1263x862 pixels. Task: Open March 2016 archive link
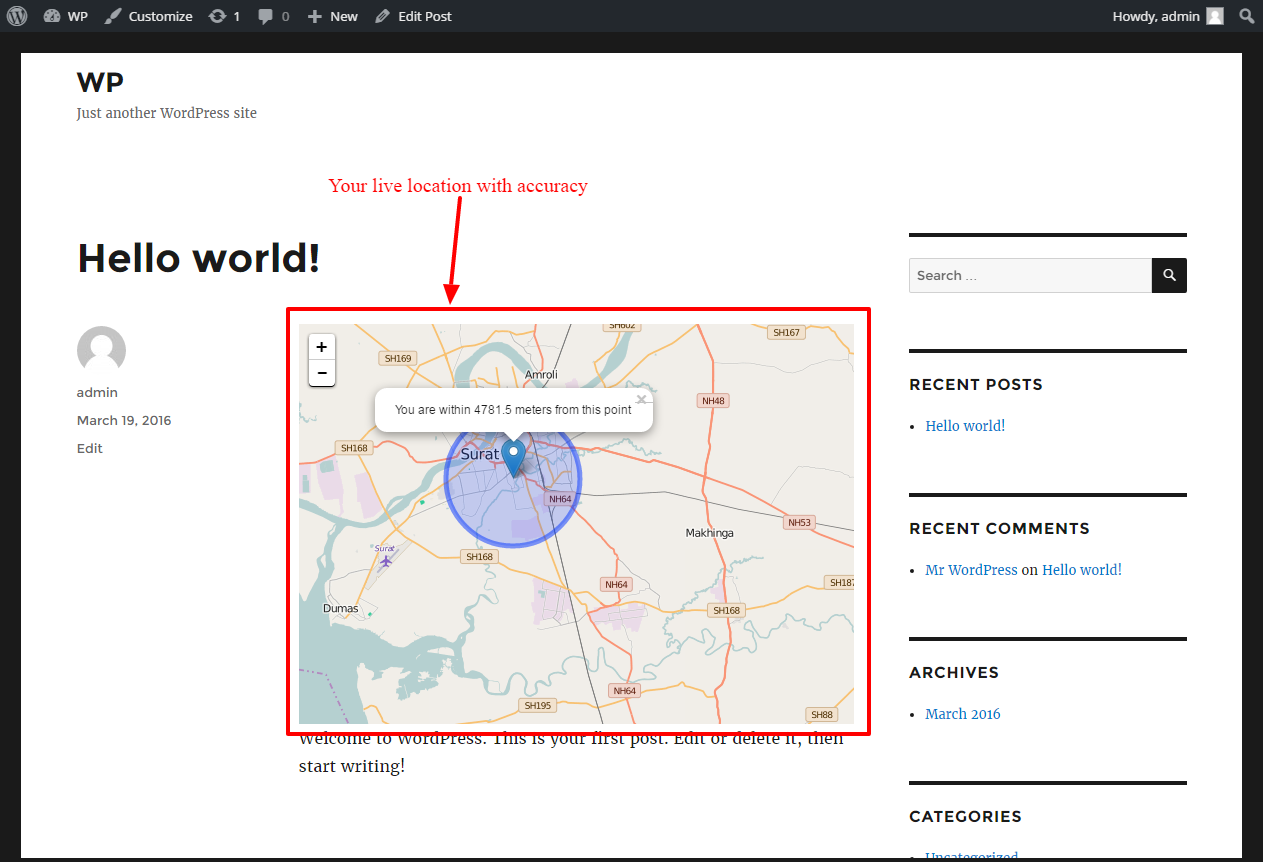pos(962,714)
